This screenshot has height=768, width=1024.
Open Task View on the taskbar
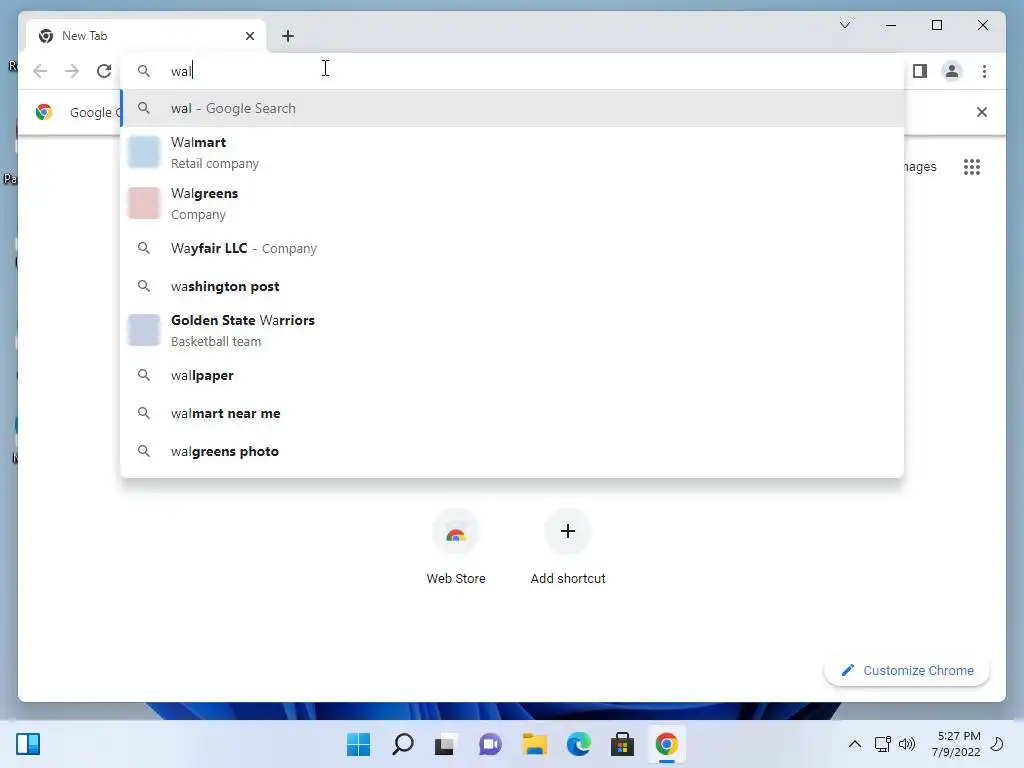(445, 744)
